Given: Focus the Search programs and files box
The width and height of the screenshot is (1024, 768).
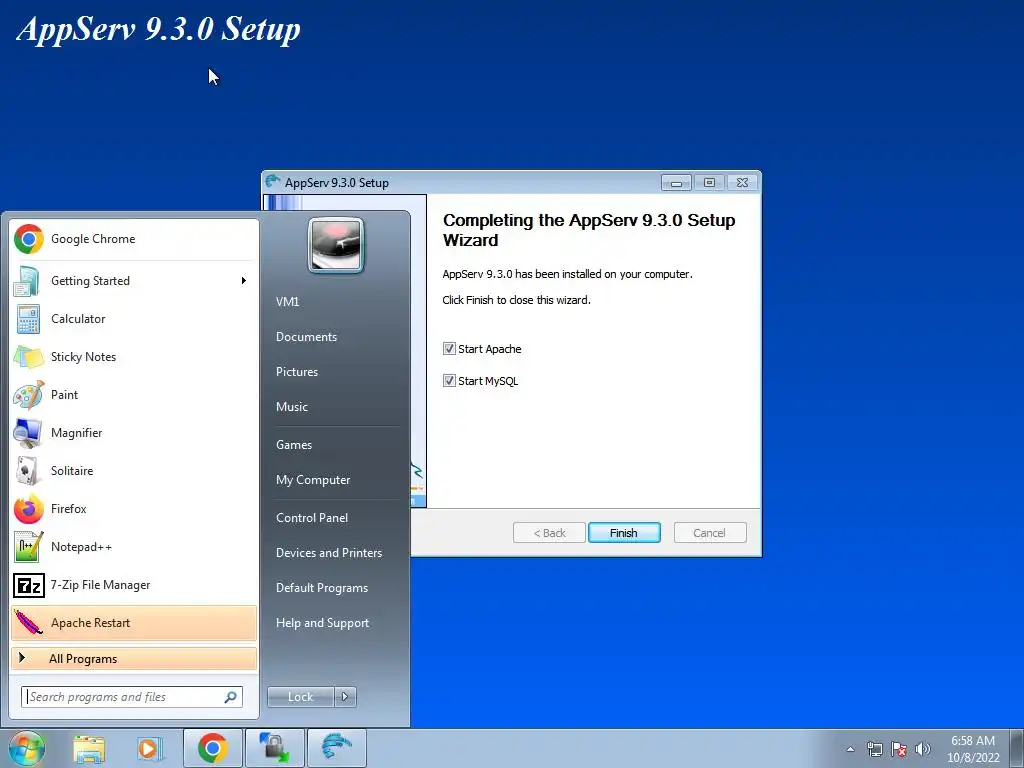Looking at the screenshot, I should coord(131,697).
